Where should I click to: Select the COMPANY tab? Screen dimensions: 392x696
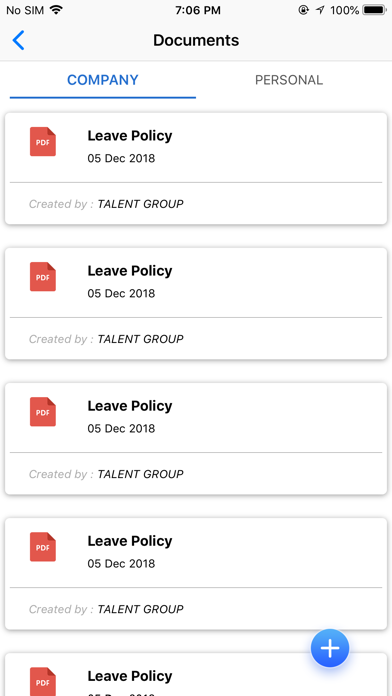tap(103, 80)
